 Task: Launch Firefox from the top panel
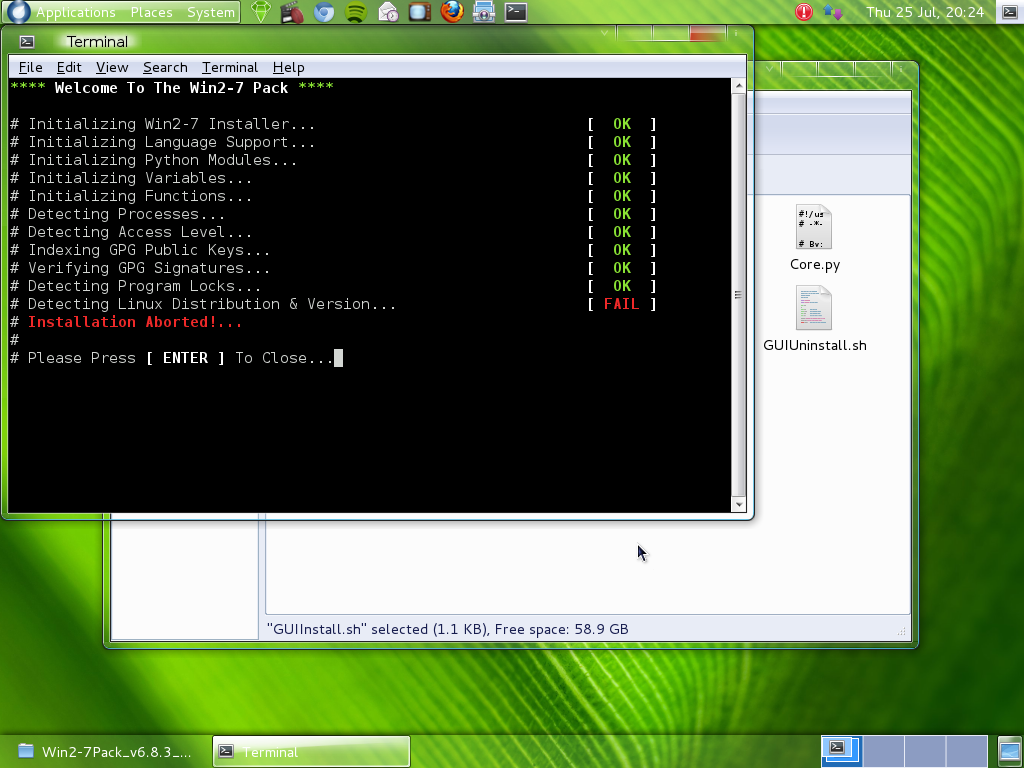[452, 12]
